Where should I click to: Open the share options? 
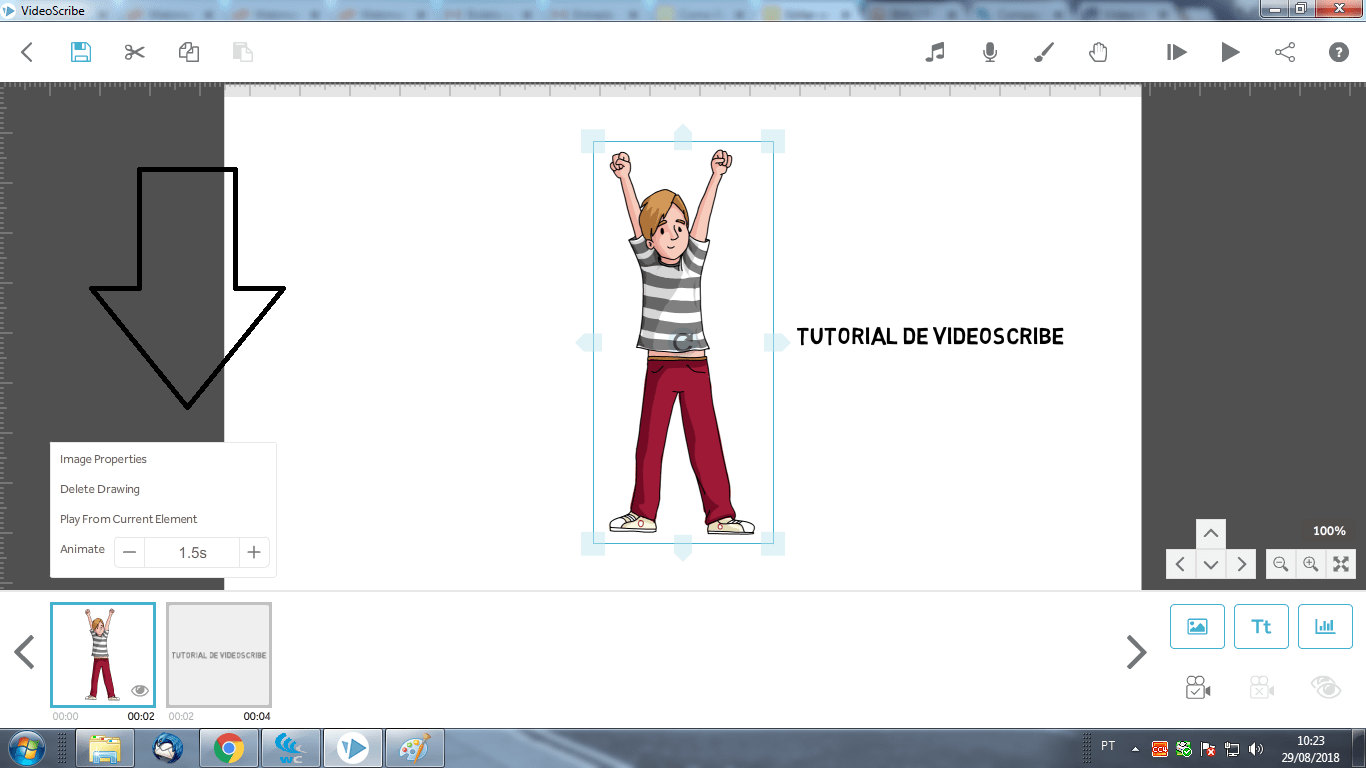pyautogui.click(x=1285, y=52)
